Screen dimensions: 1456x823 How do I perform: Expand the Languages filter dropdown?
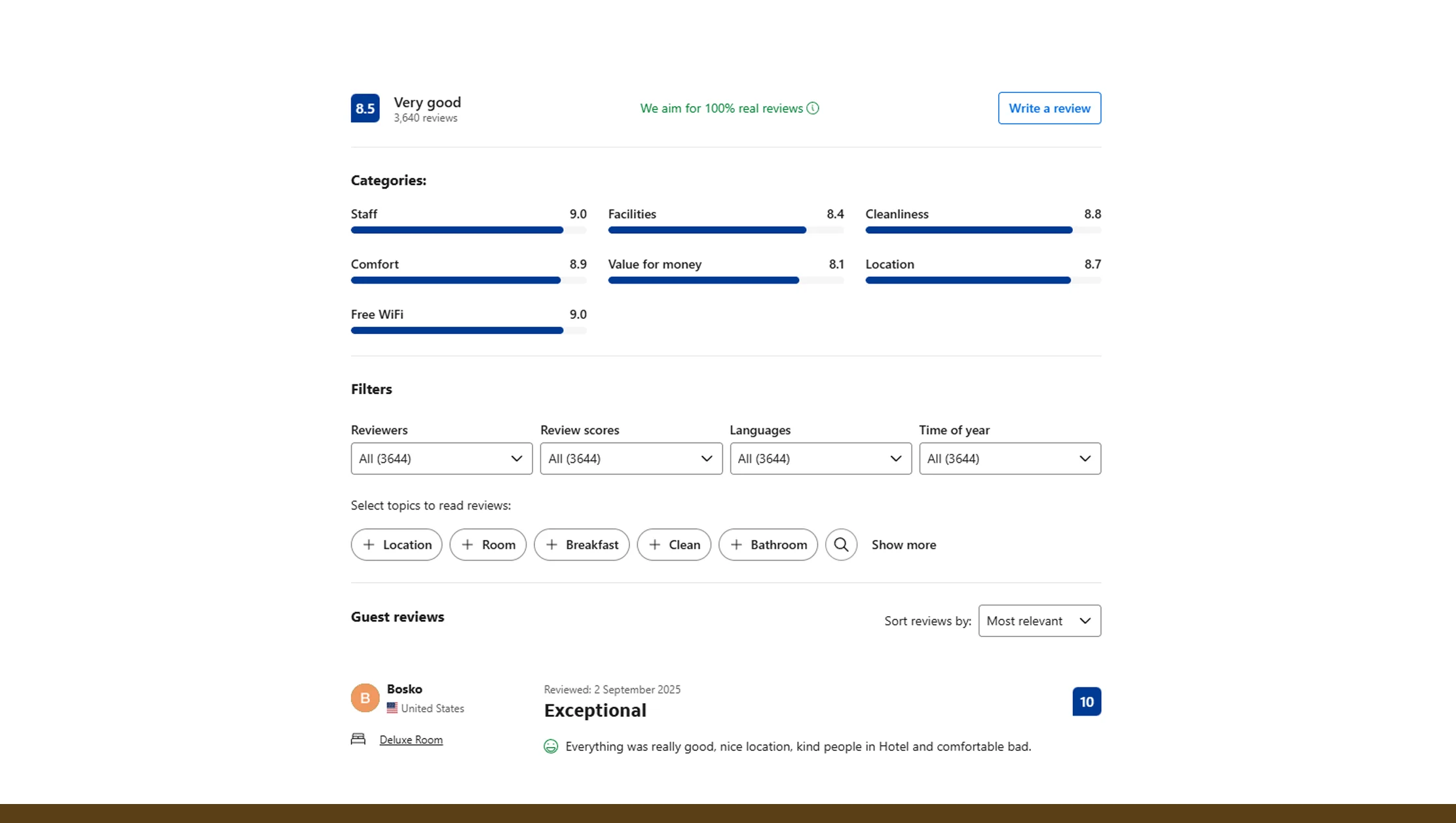820,458
